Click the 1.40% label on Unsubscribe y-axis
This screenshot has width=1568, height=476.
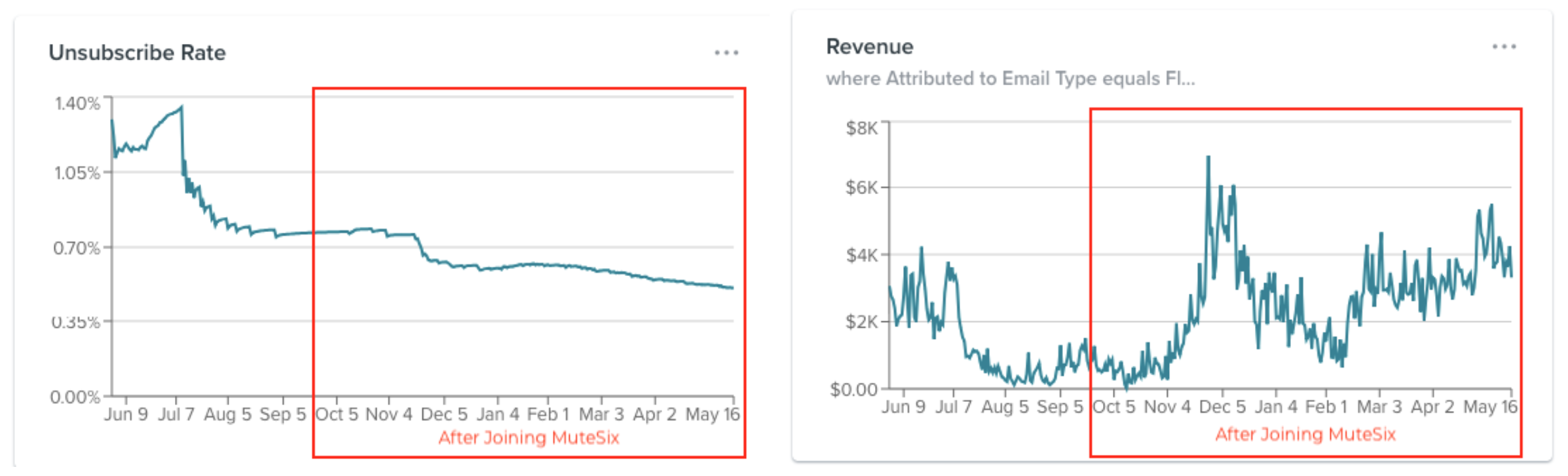point(77,103)
